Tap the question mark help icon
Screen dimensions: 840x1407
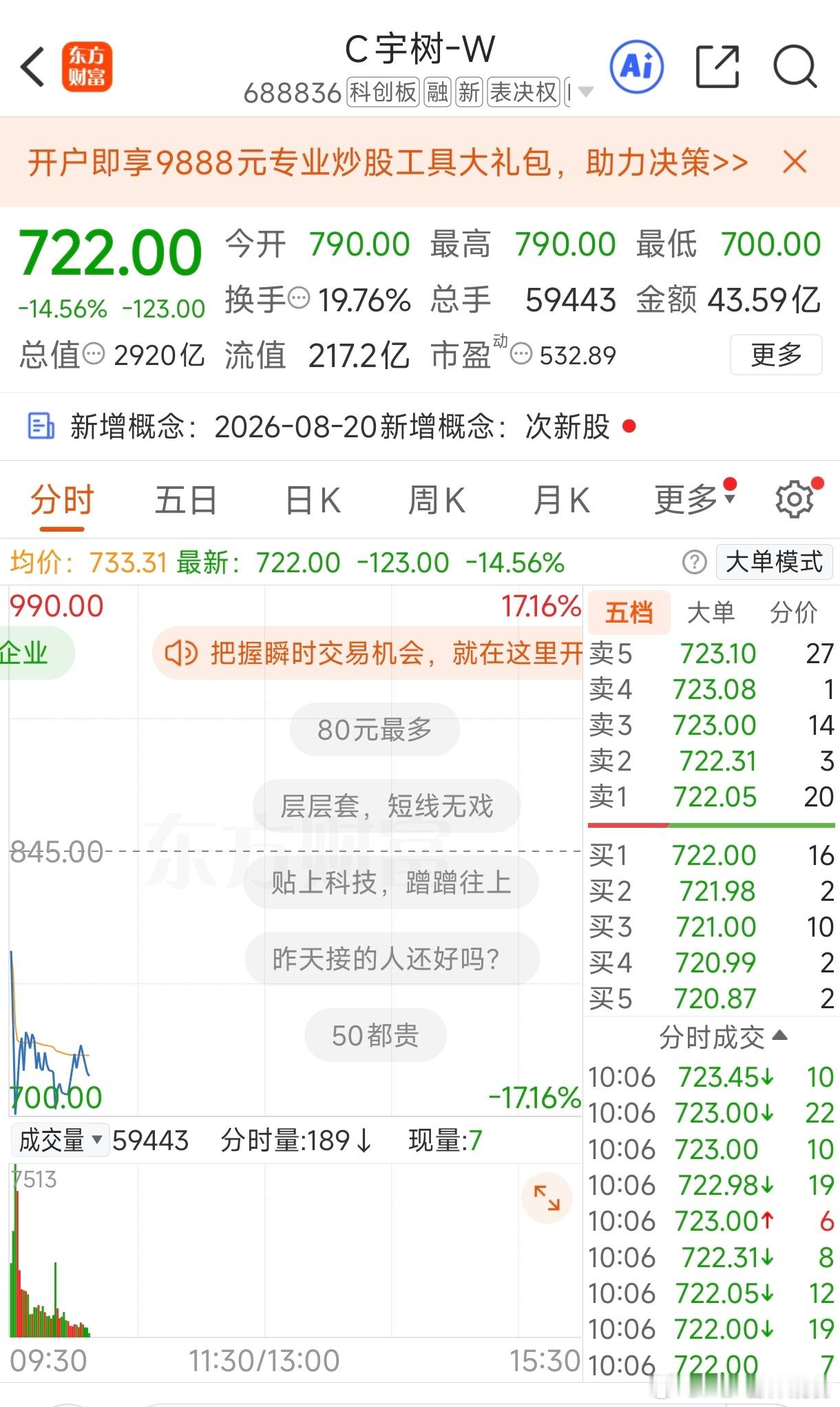coord(694,563)
